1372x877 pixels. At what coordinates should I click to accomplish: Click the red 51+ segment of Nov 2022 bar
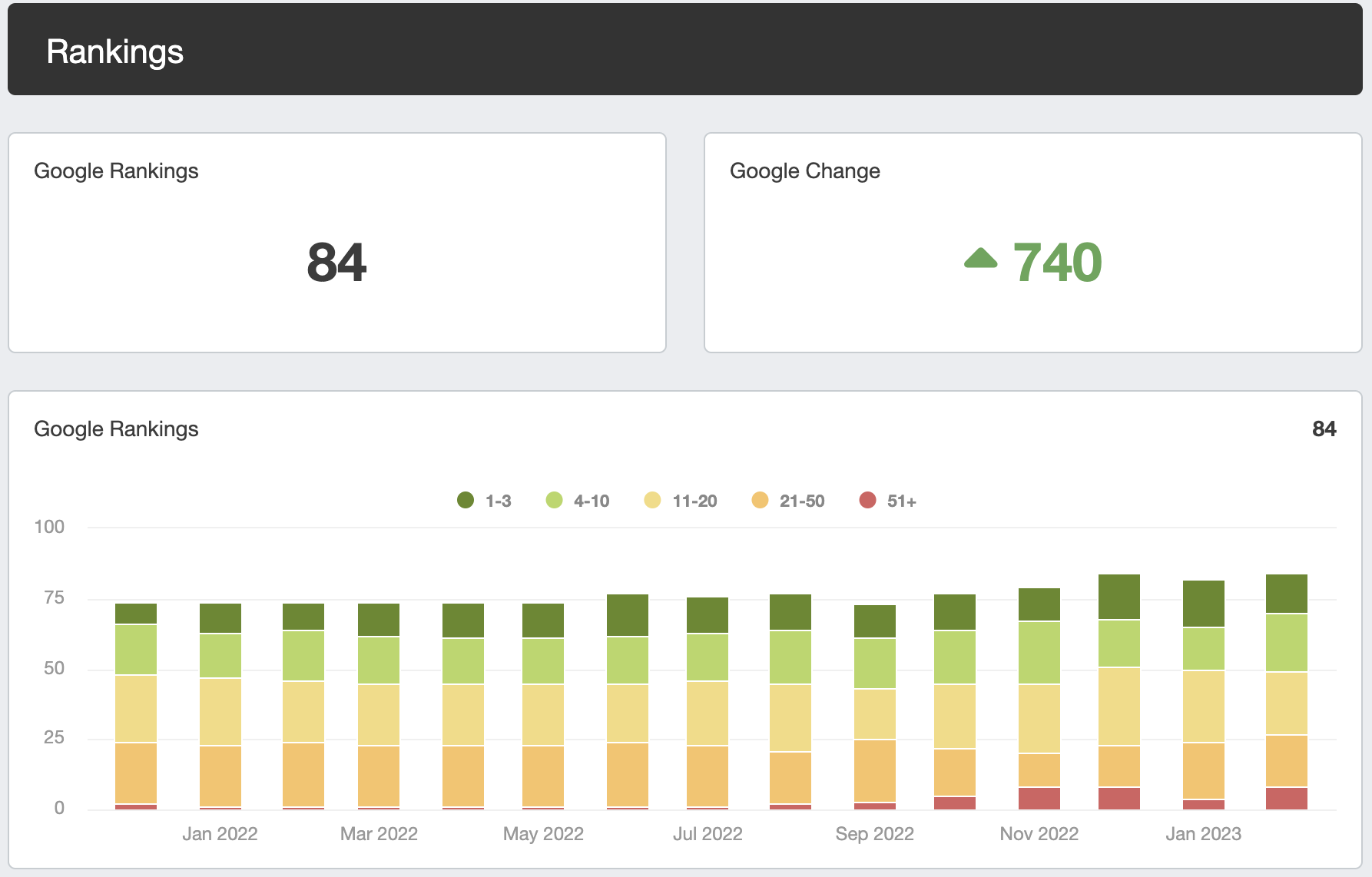(x=1039, y=799)
